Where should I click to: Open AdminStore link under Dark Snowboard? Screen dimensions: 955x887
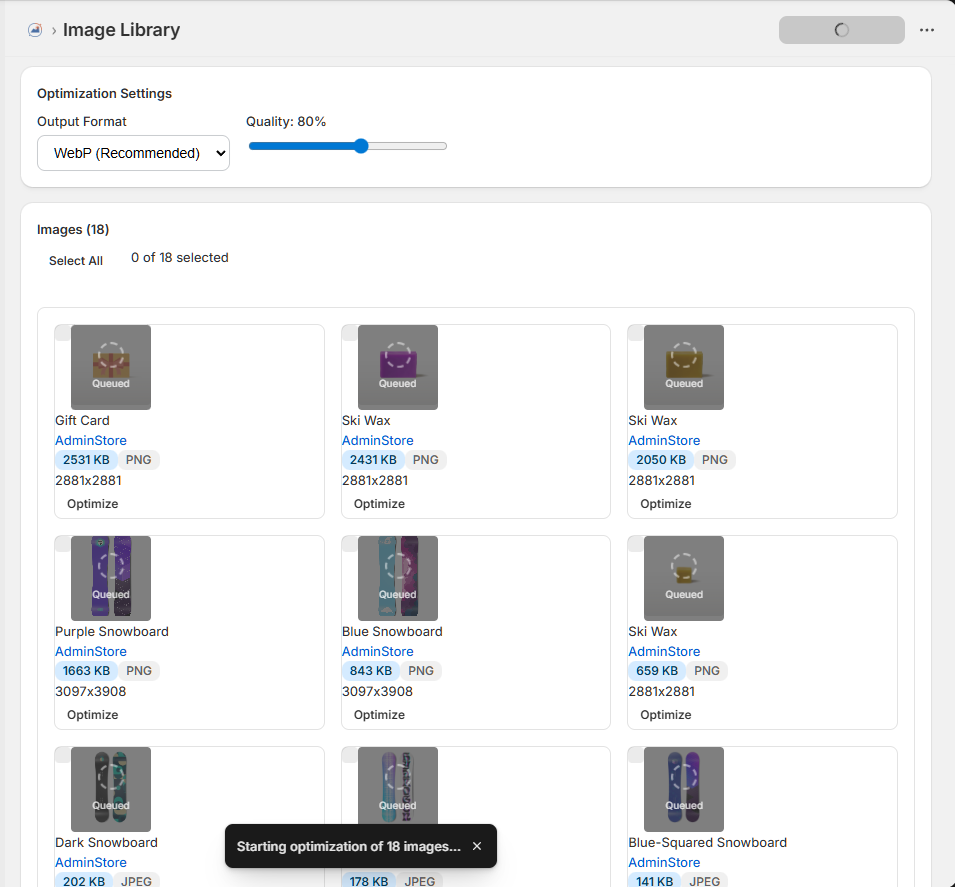91,862
